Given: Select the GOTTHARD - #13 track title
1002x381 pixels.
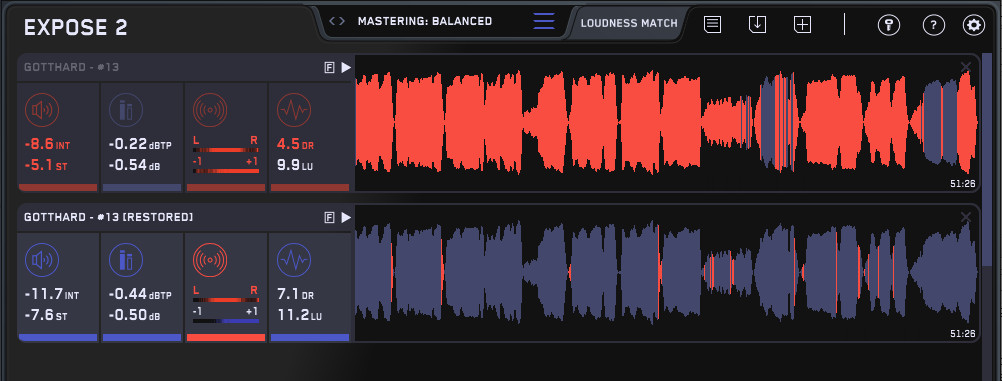Looking at the screenshot, I should 72,67.
